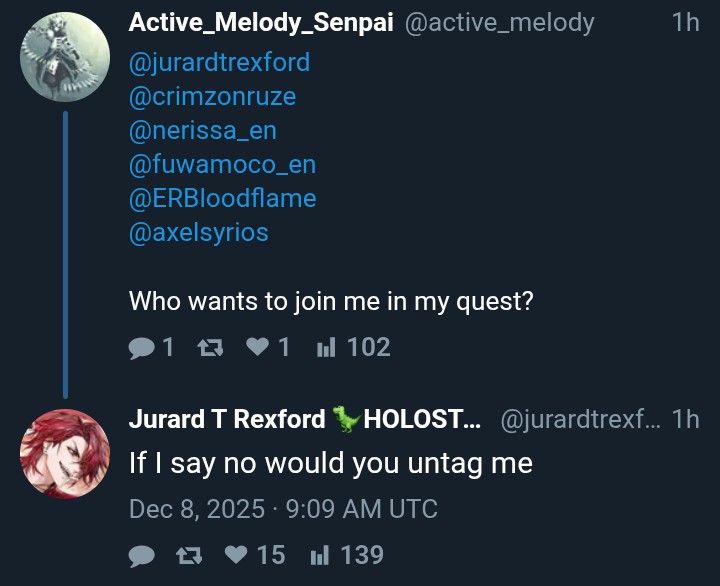Retweet Jurard's untag reply
This screenshot has height=586, width=720.
pos(188,555)
